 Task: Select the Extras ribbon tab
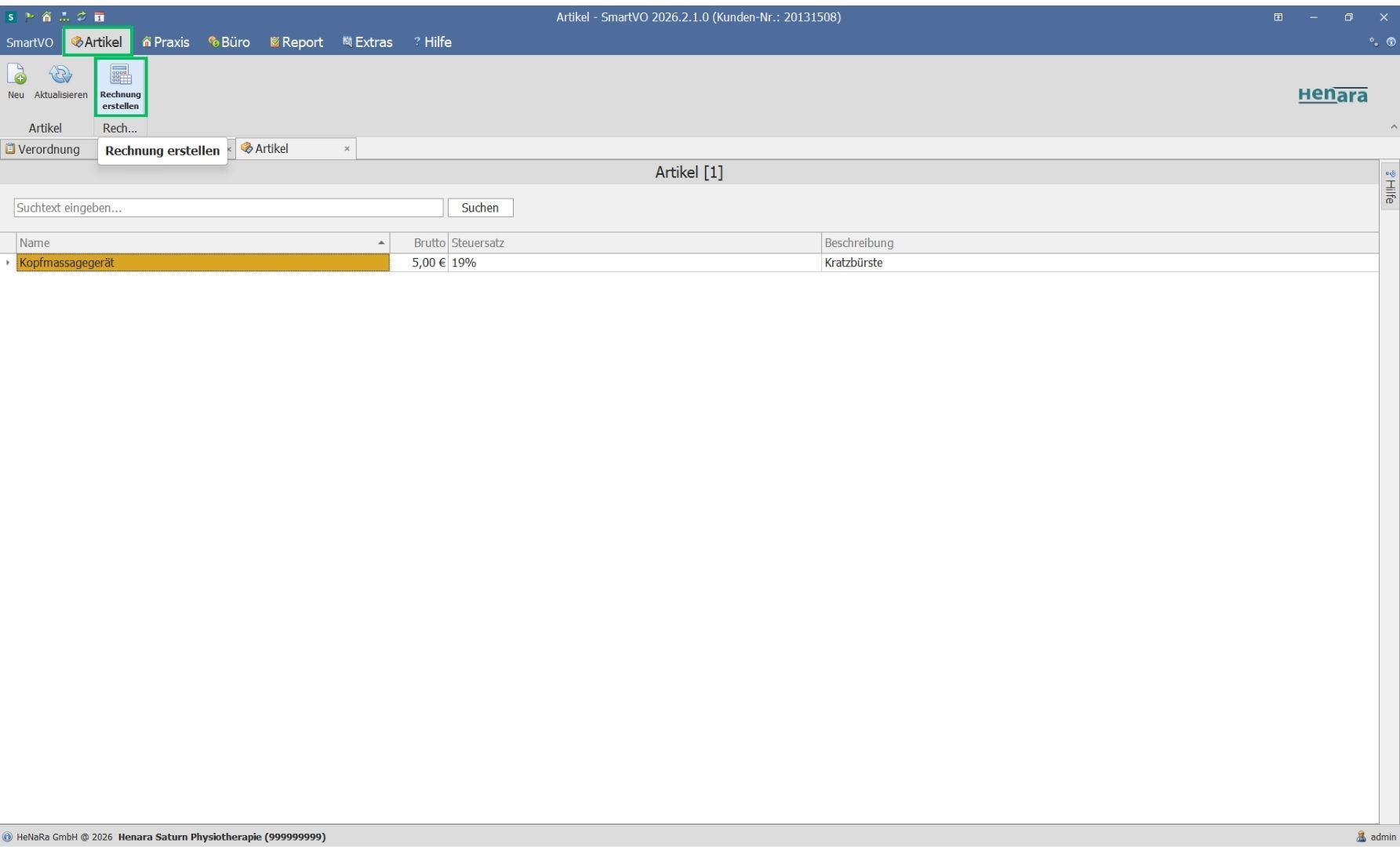[x=367, y=42]
